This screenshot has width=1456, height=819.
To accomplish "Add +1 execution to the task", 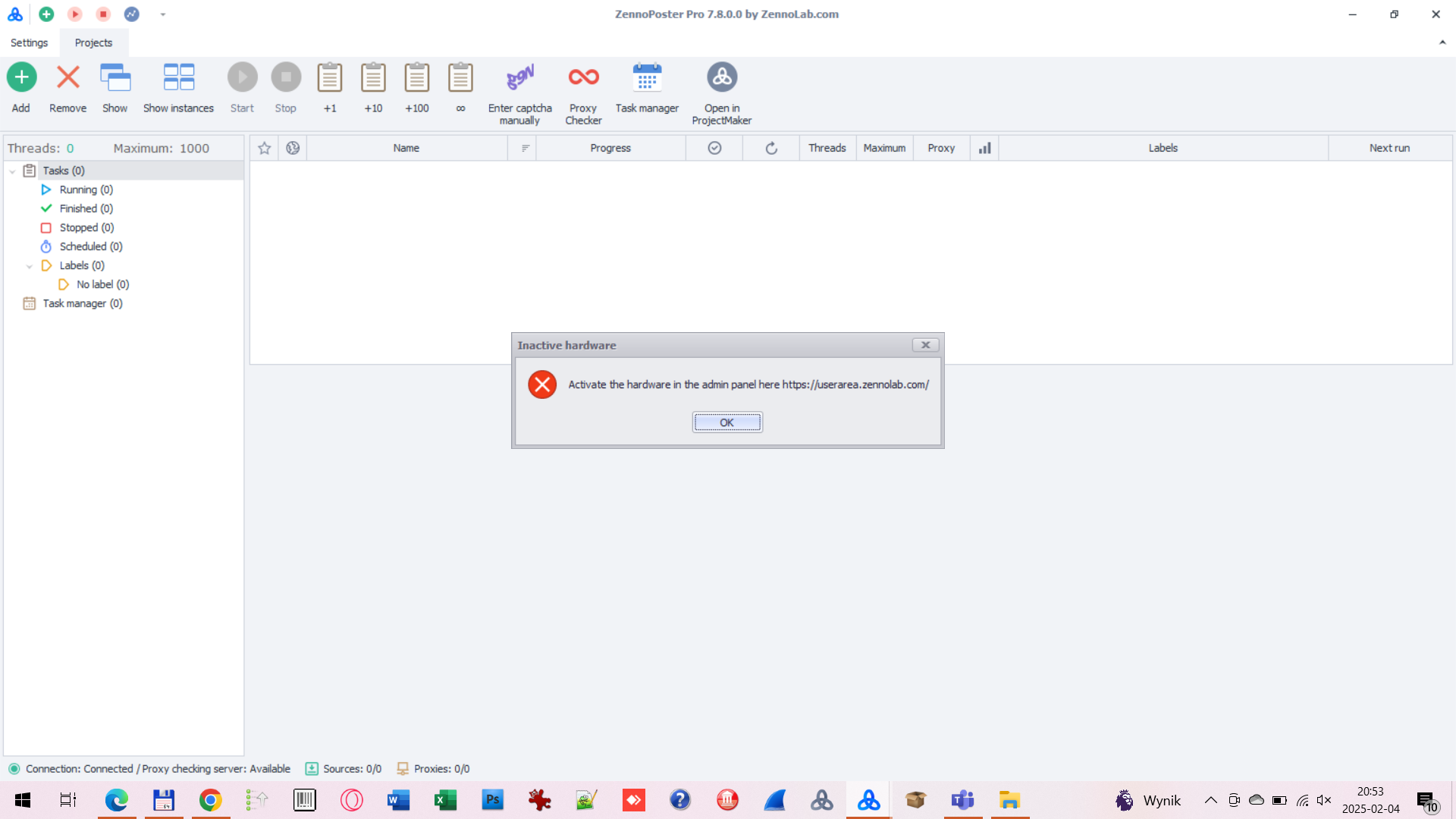I will point(330,88).
